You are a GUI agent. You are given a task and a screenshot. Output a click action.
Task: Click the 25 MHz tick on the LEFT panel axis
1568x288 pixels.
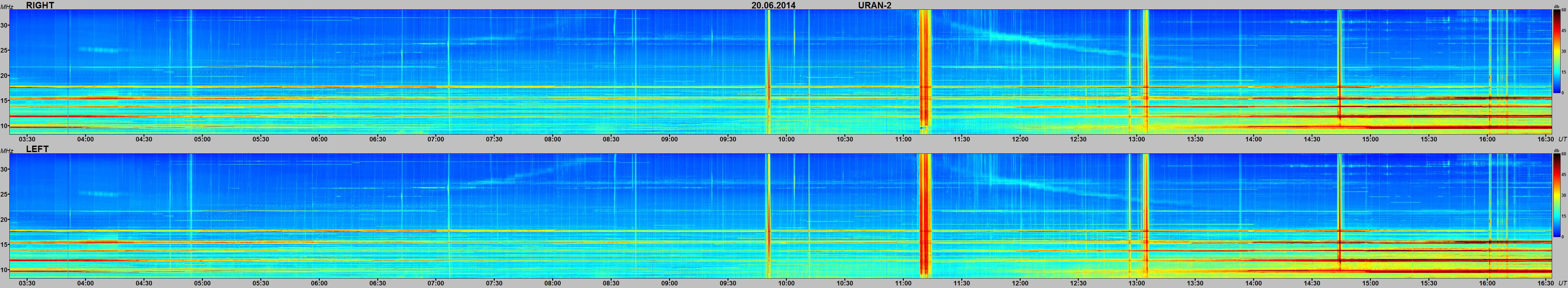point(5,194)
